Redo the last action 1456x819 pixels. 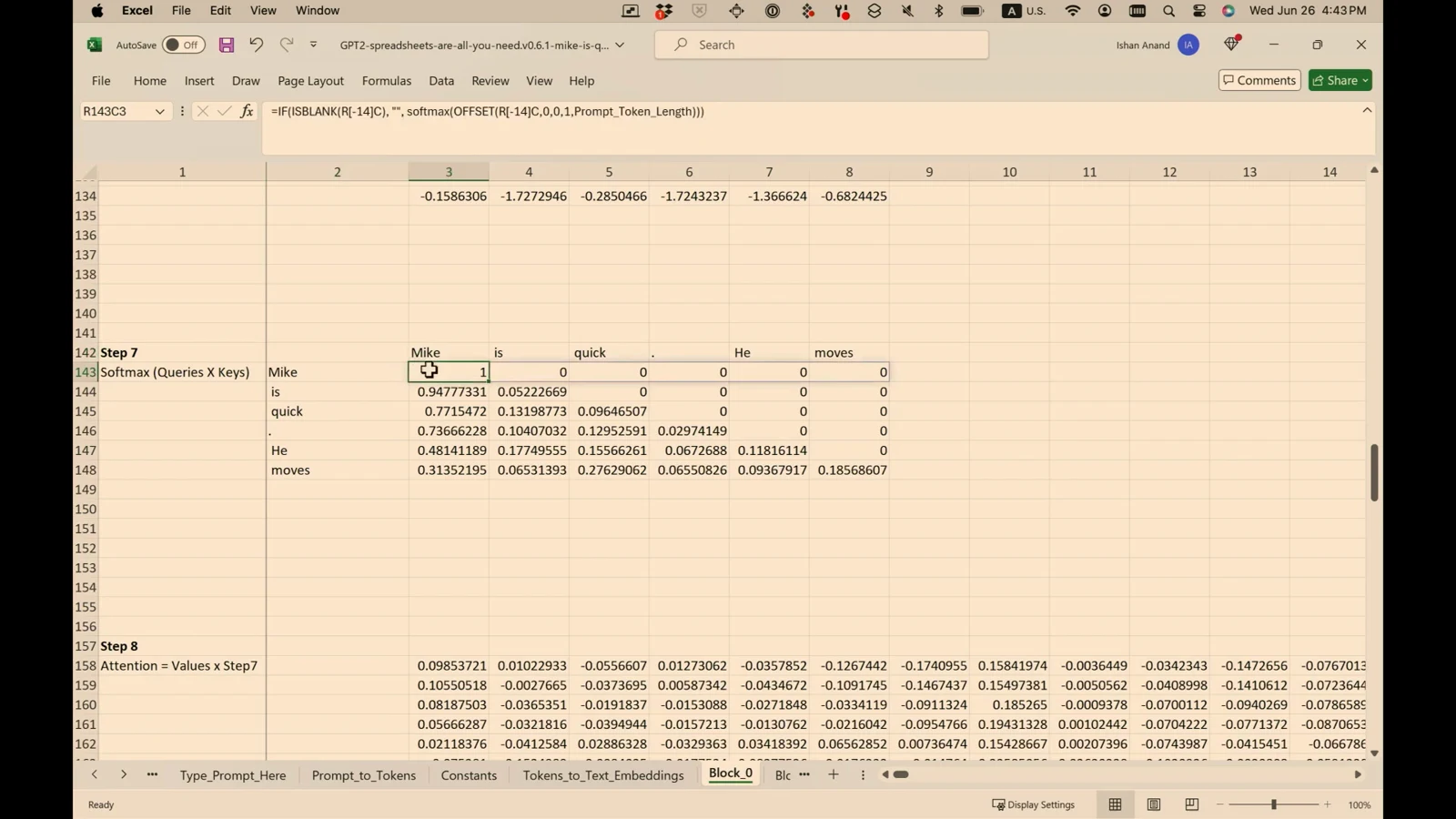coord(287,45)
